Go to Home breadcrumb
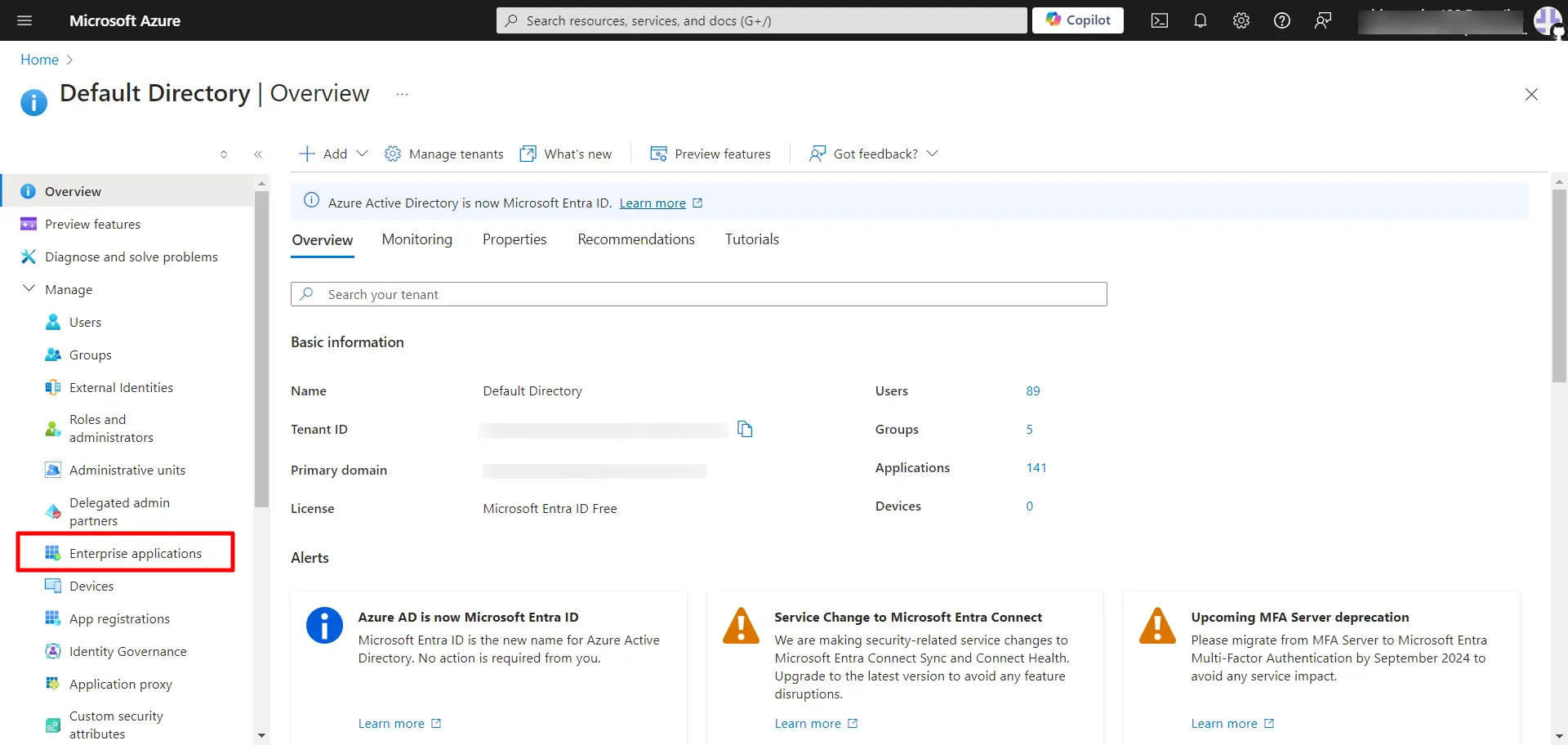Image resolution: width=1568 pixels, height=745 pixels. pos(39,60)
